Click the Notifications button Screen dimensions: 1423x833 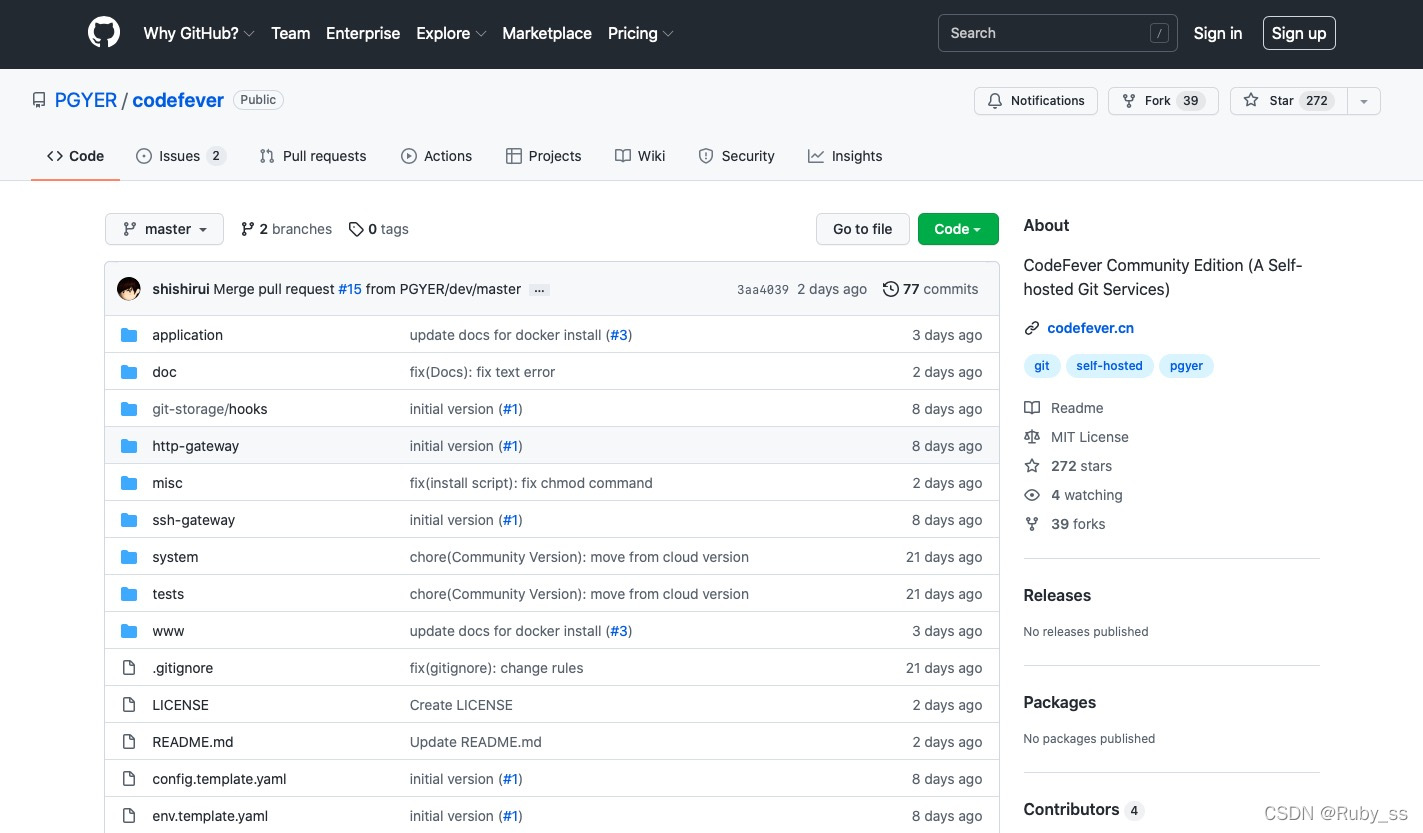click(1036, 101)
